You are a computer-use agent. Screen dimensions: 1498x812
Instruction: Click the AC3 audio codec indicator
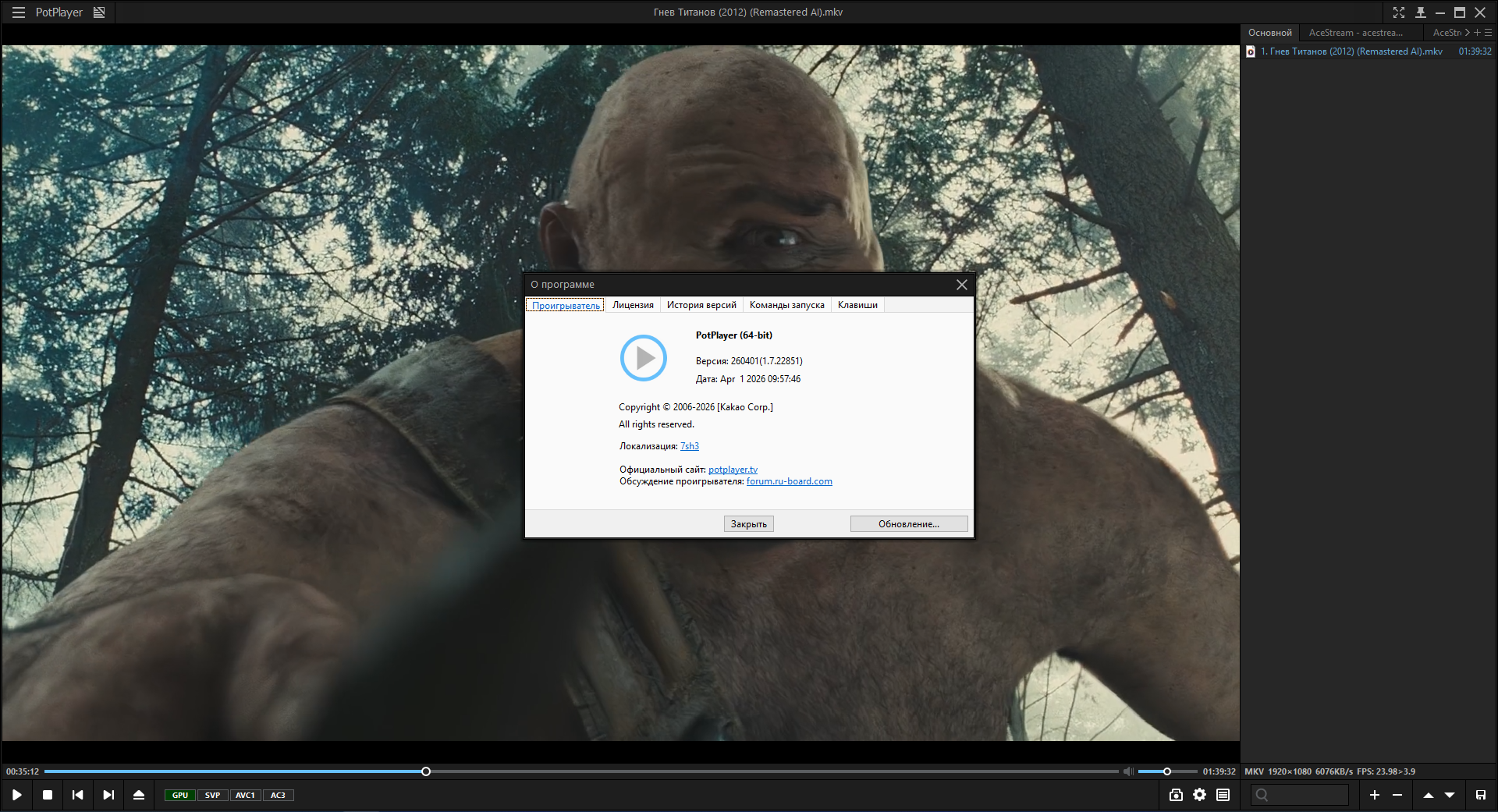pyautogui.click(x=278, y=796)
